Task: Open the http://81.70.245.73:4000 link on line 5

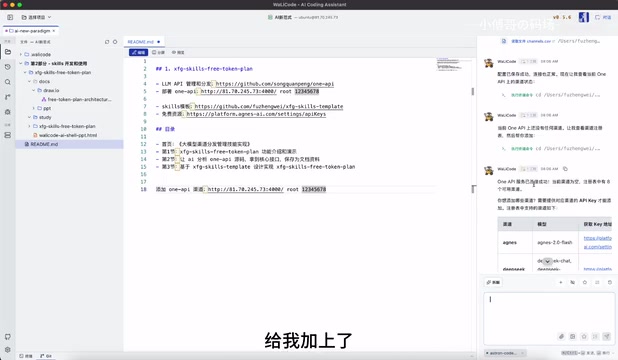Action: point(239,91)
